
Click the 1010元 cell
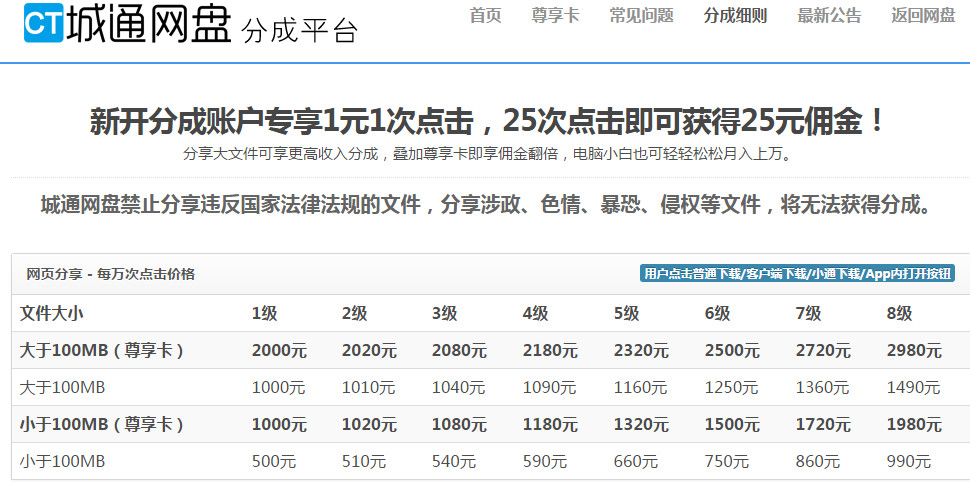[x=369, y=388]
